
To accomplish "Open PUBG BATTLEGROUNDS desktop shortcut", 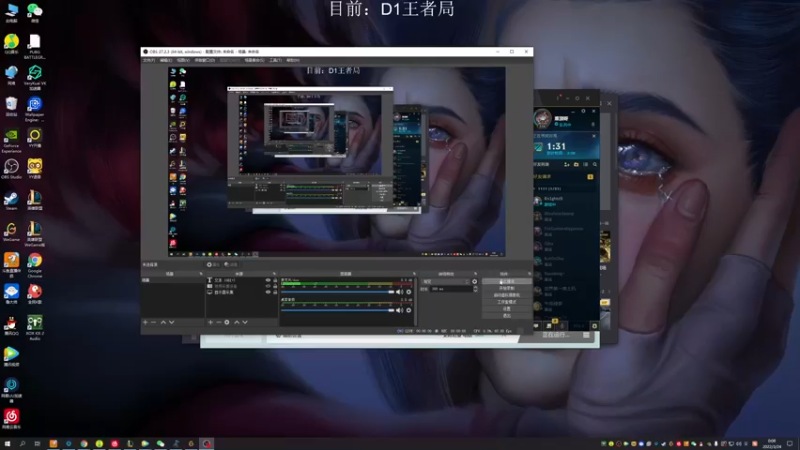I will click(x=35, y=47).
